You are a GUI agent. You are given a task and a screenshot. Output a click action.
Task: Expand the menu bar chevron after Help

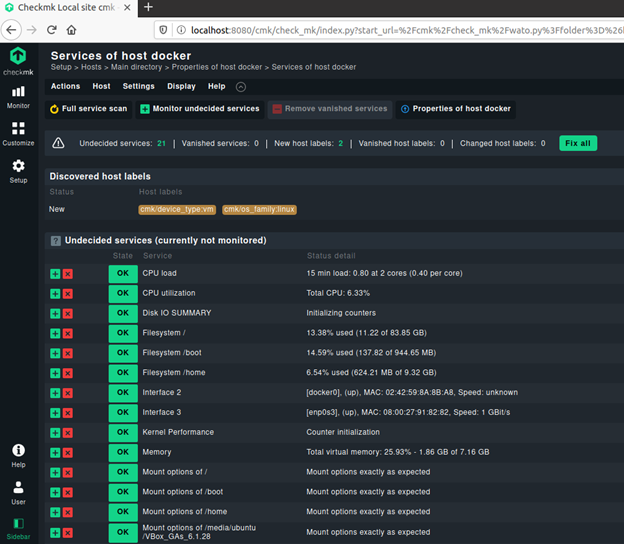[240, 87]
